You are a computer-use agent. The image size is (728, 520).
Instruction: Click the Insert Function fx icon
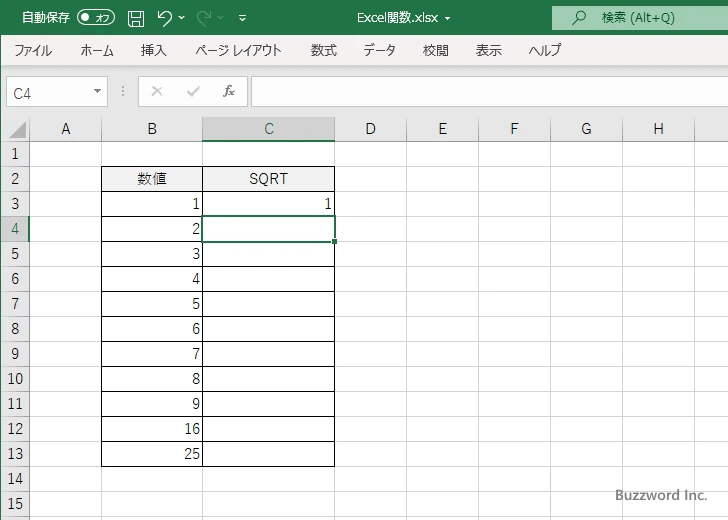coord(229,91)
